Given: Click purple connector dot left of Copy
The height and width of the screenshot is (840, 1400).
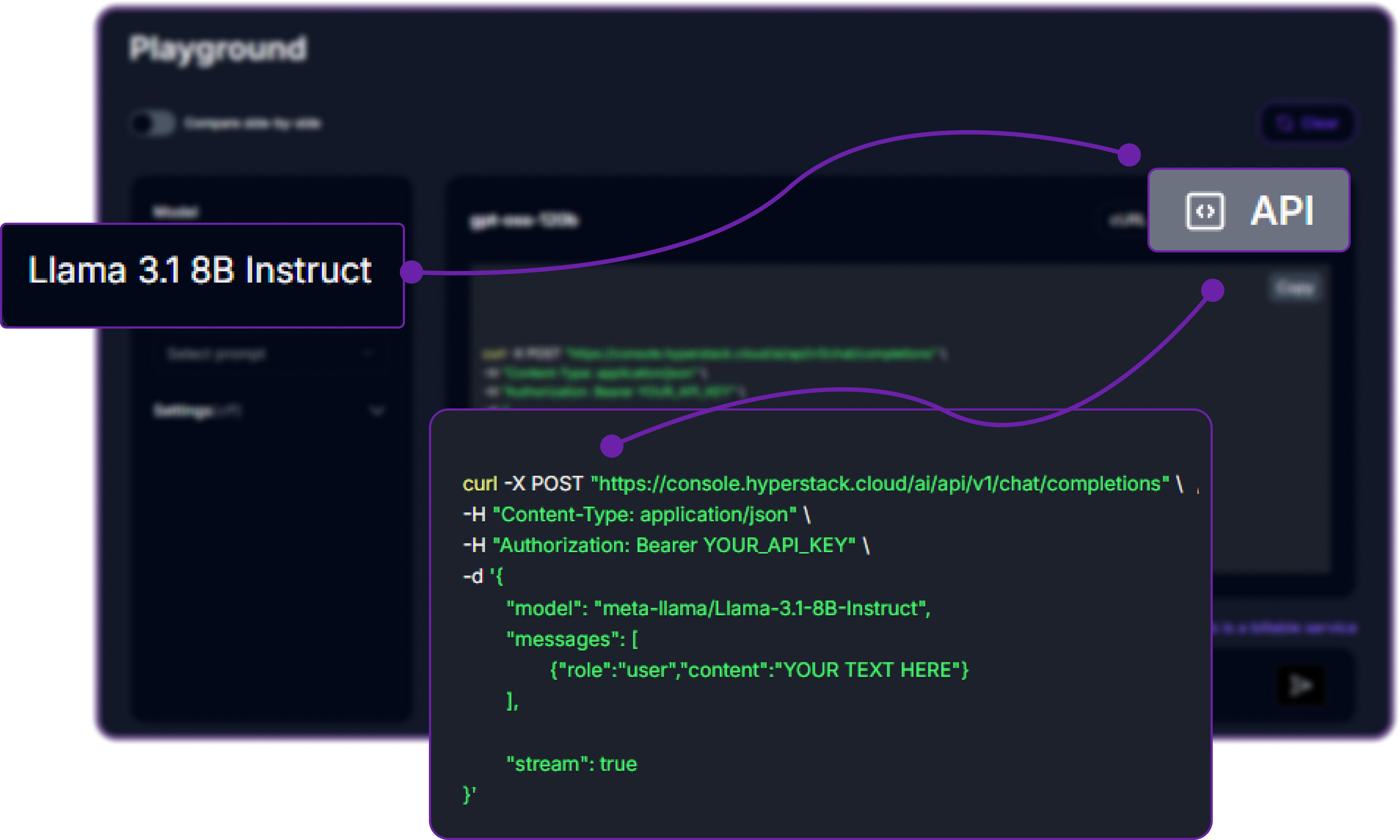Looking at the screenshot, I should 1212,291.
